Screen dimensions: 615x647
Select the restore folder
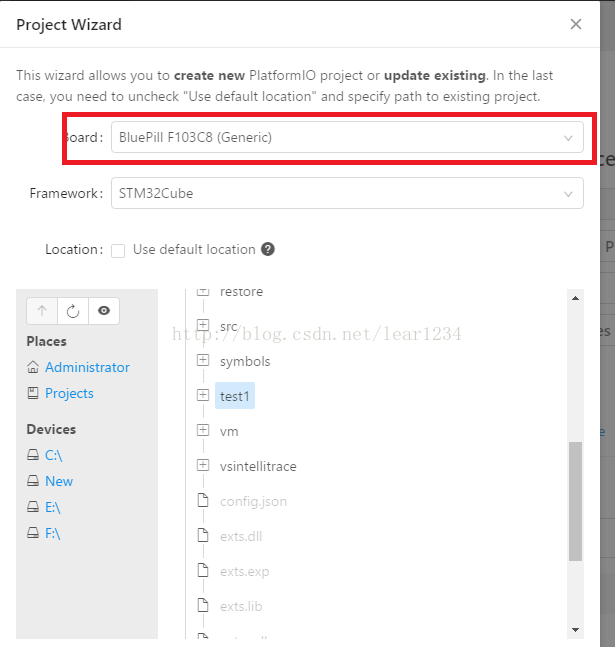click(x=241, y=292)
